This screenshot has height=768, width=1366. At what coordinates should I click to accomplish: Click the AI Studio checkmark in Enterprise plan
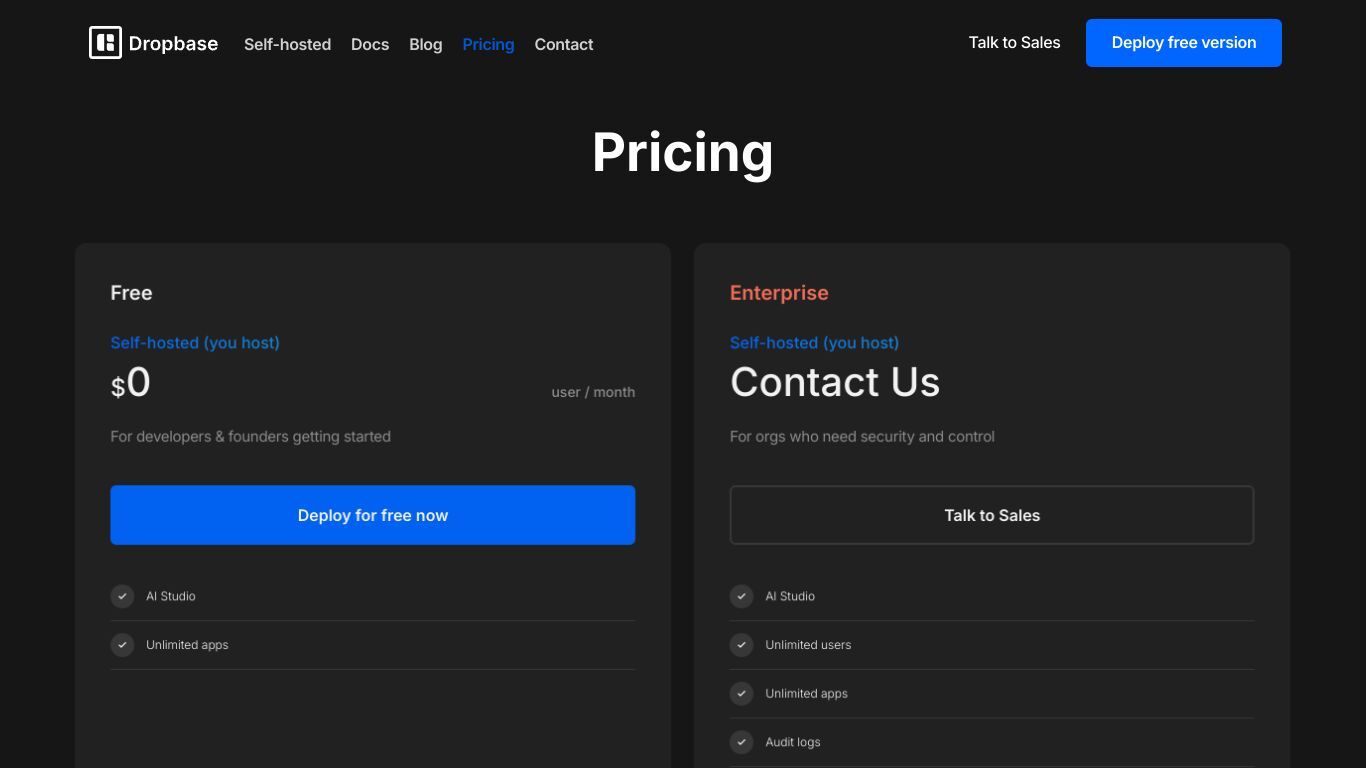click(741, 596)
